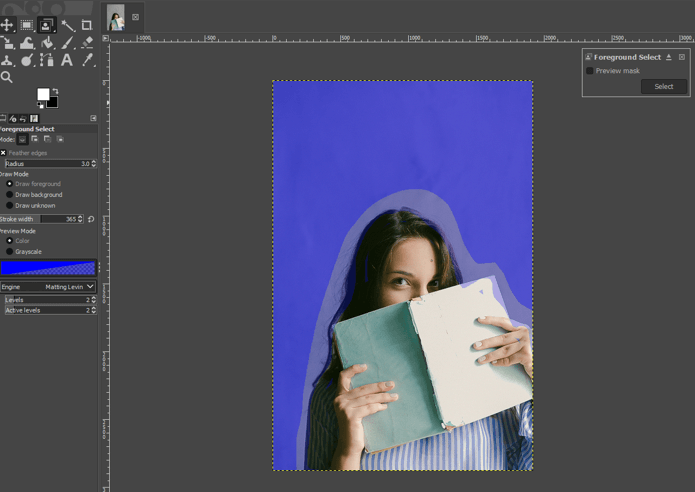695x492 pixels.
Task: Set selection mode to Intersect
Action: (x=60, y=139)
